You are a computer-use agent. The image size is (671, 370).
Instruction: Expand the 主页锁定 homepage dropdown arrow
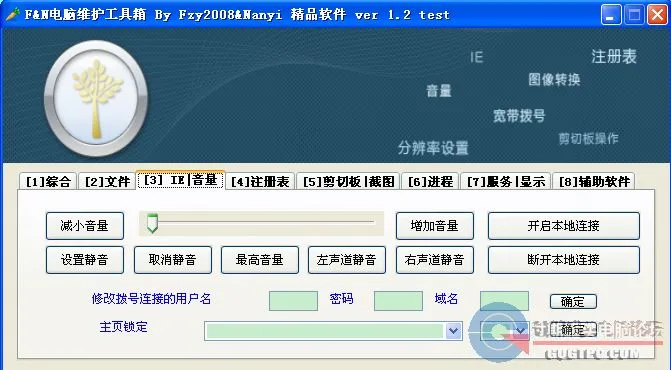coord(454,331)
